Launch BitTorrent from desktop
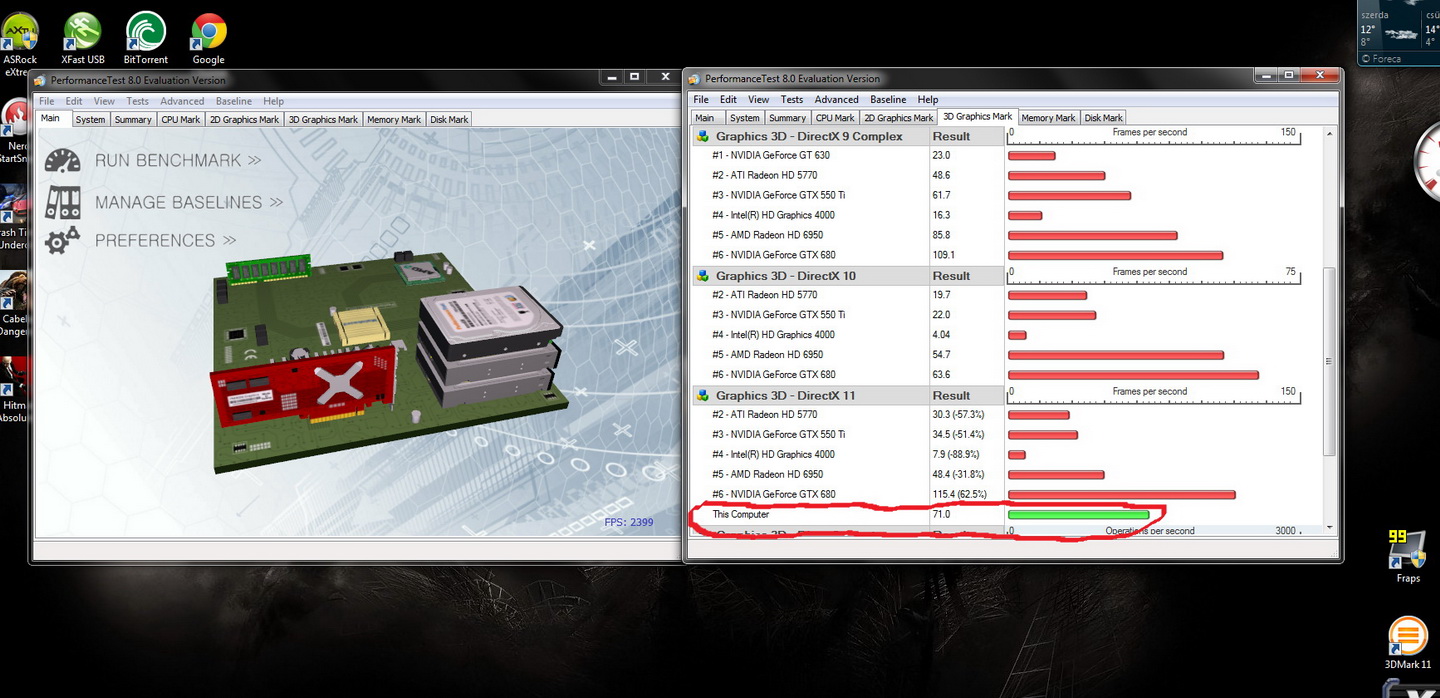Screen dimensions: 1440x698 click(146, 40)
